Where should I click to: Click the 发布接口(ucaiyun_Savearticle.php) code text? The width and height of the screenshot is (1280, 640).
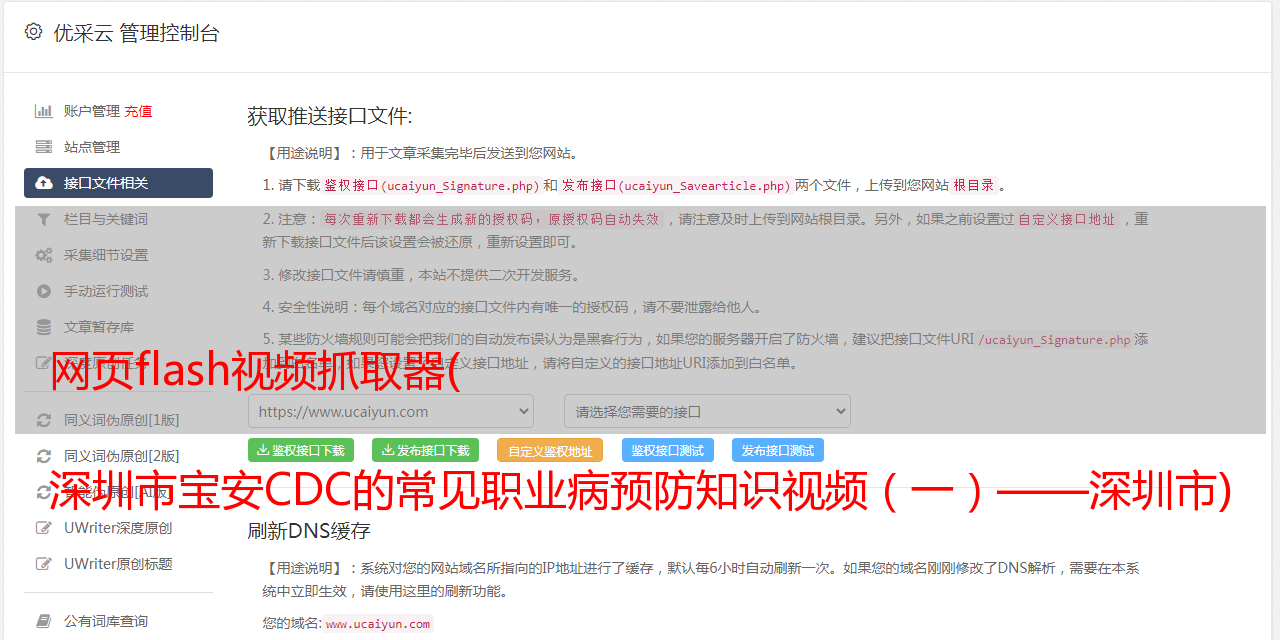pos(676,185)
